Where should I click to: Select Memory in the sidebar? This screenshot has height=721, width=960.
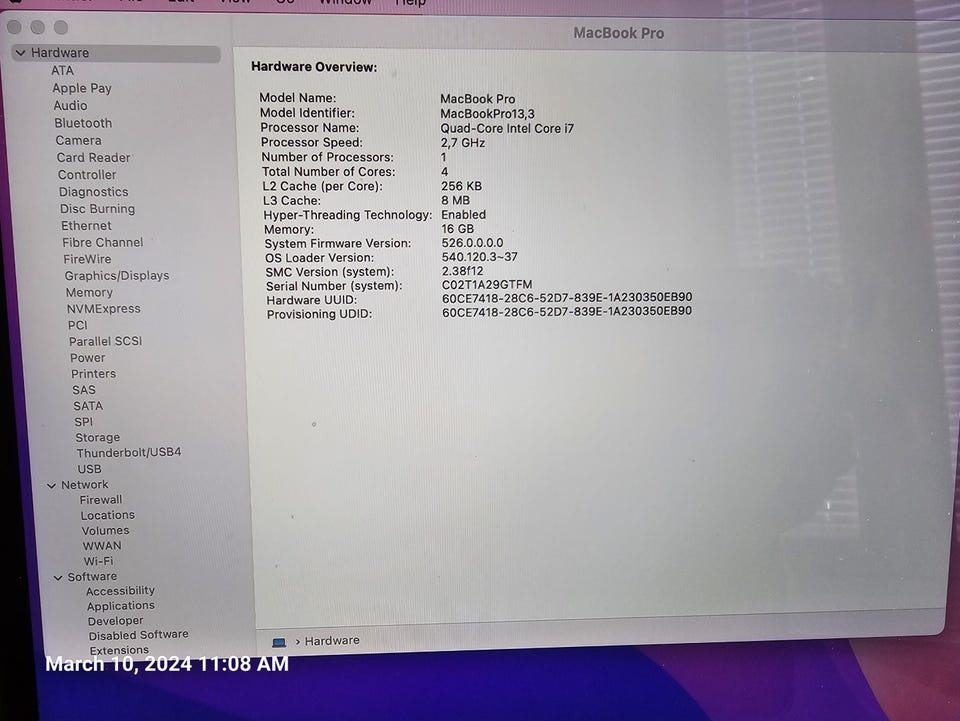[x=89, y=293]
